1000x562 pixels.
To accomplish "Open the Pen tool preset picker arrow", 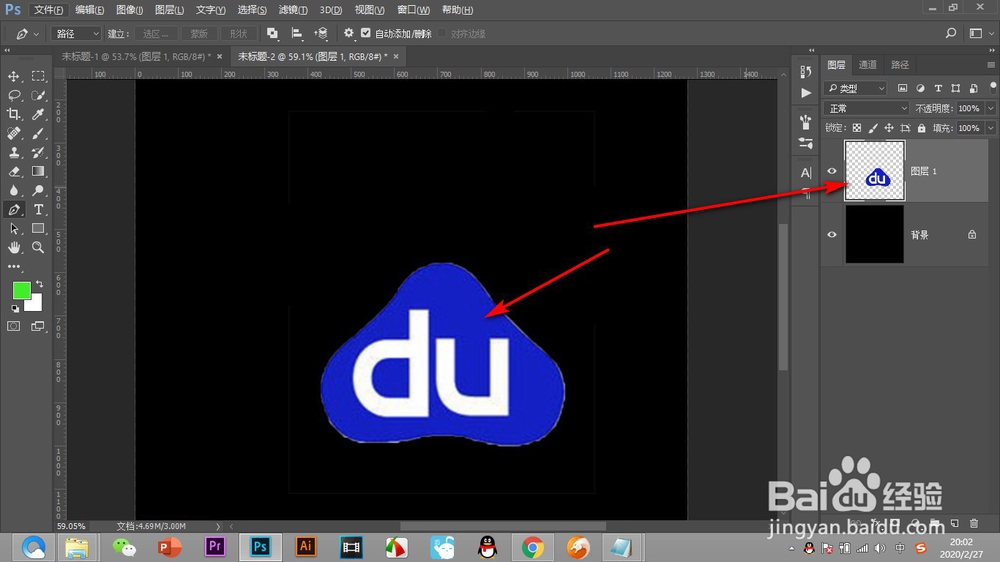I will pos(36,34).
